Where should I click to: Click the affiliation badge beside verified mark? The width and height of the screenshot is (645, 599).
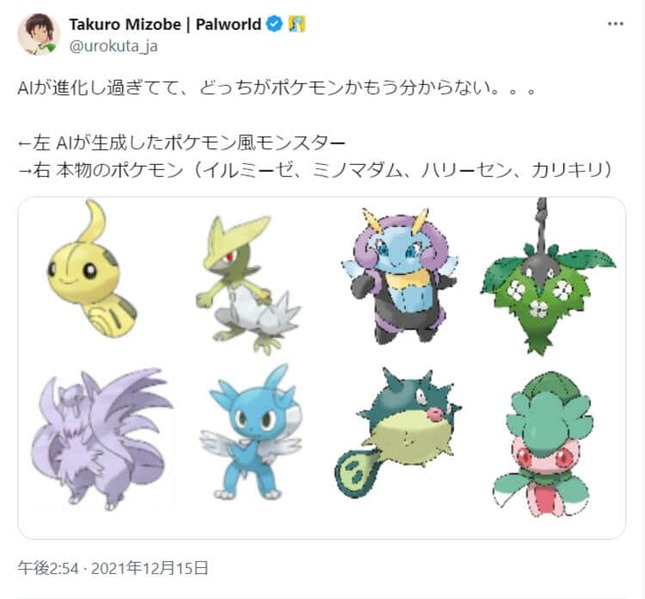297,25
